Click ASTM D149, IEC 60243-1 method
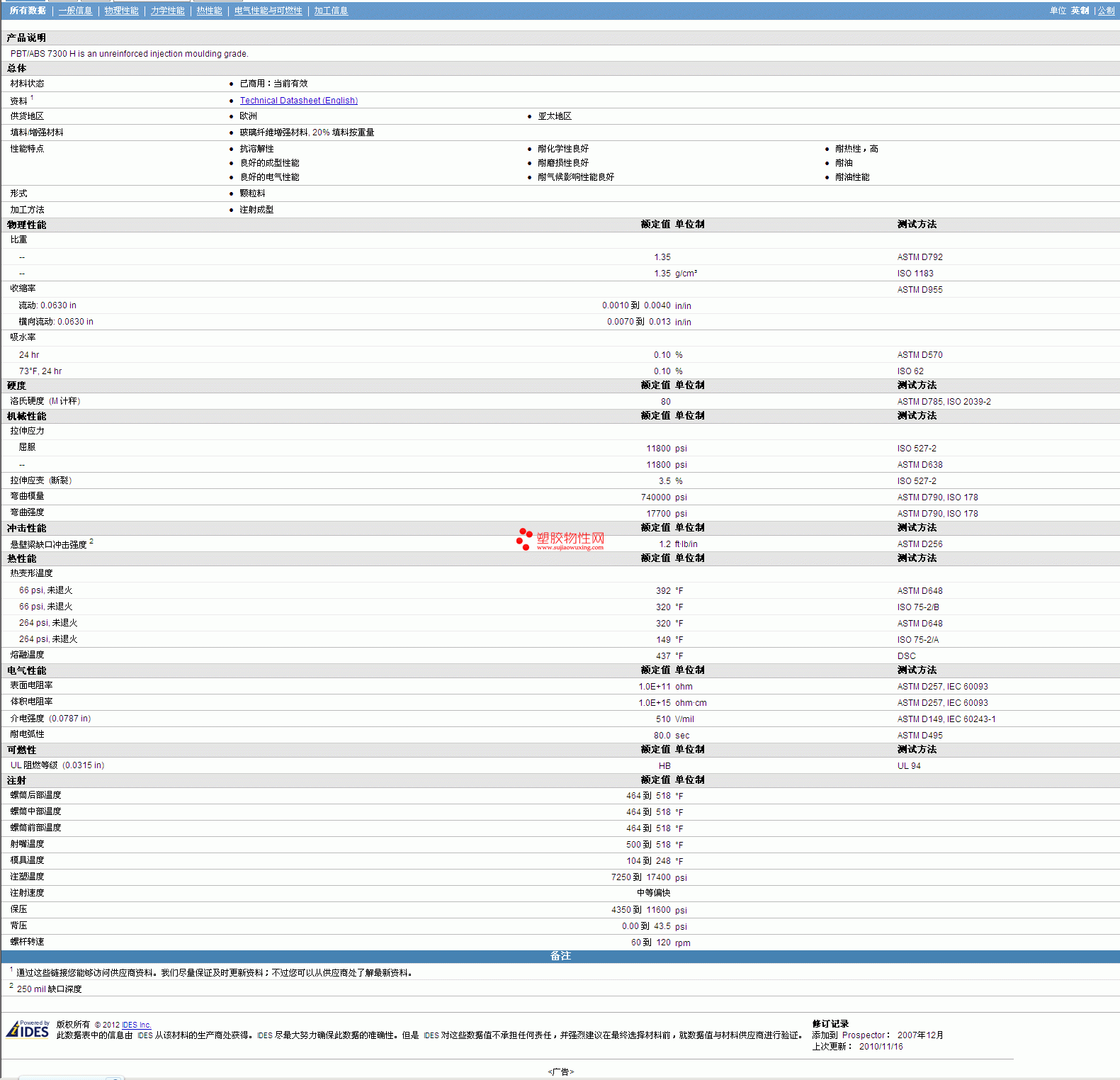The height and width of the screenshot is (1080, 1120). [x=946, y=719]
